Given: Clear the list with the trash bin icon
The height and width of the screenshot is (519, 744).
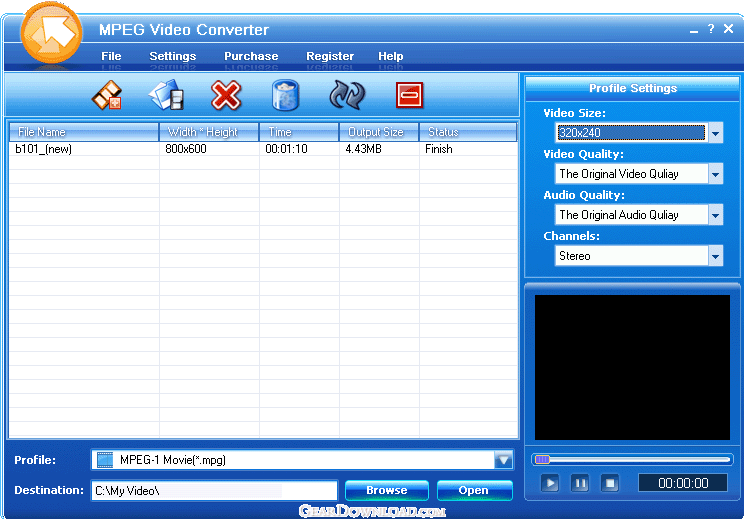Looking at the screenshot, I should click(x=285, y=95).
